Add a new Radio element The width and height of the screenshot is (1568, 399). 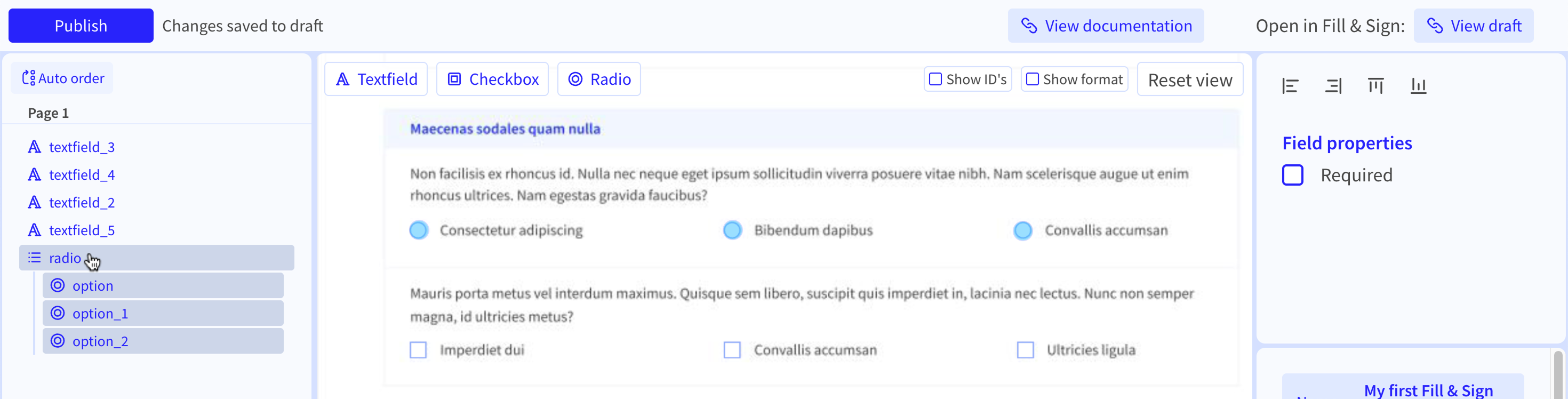599,79
